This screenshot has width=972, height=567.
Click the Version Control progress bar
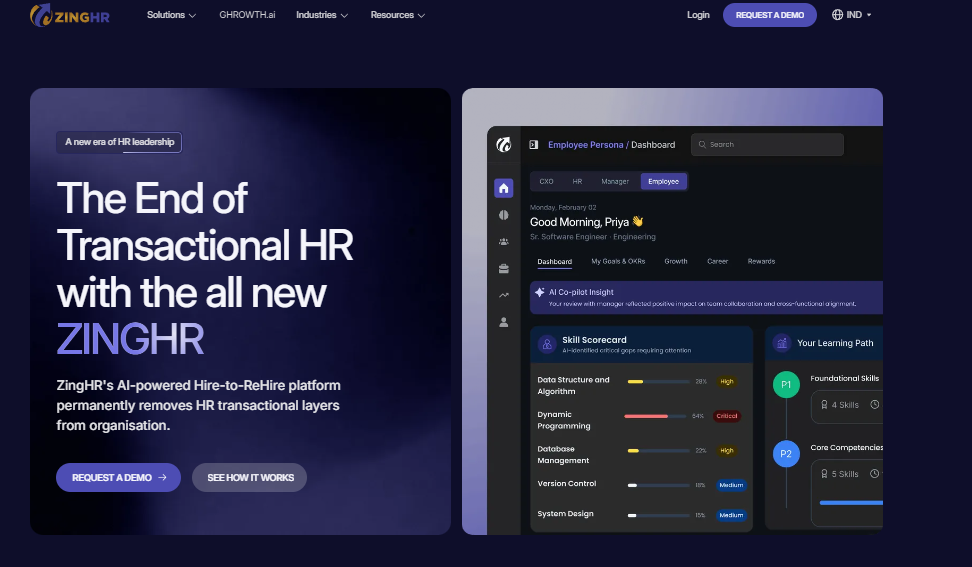click(x=658, y=485)
